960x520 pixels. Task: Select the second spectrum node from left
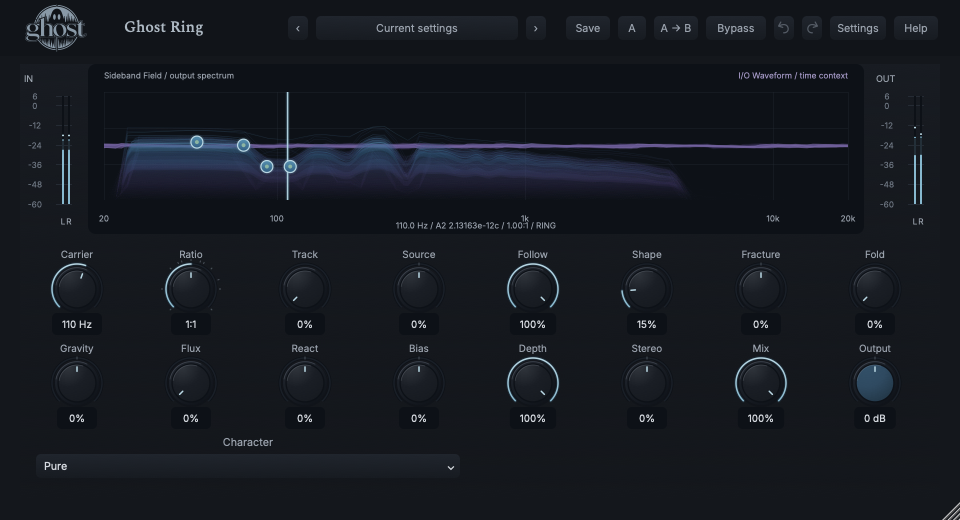point(244,145)
